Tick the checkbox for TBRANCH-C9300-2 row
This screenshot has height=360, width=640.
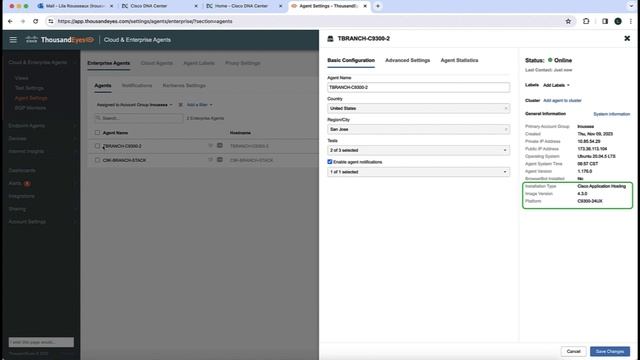point(97,146)
